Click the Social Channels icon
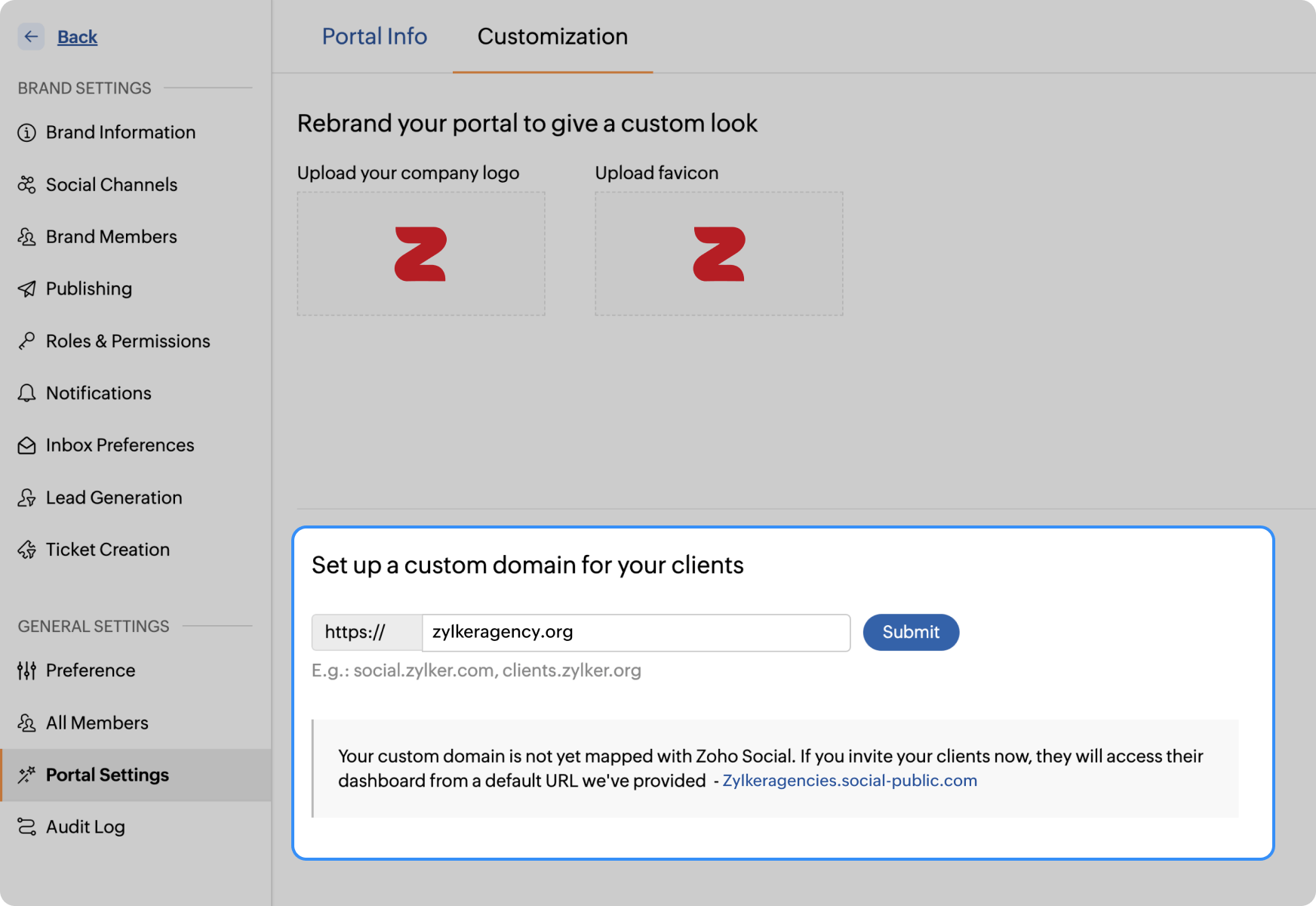 (26, 185)
